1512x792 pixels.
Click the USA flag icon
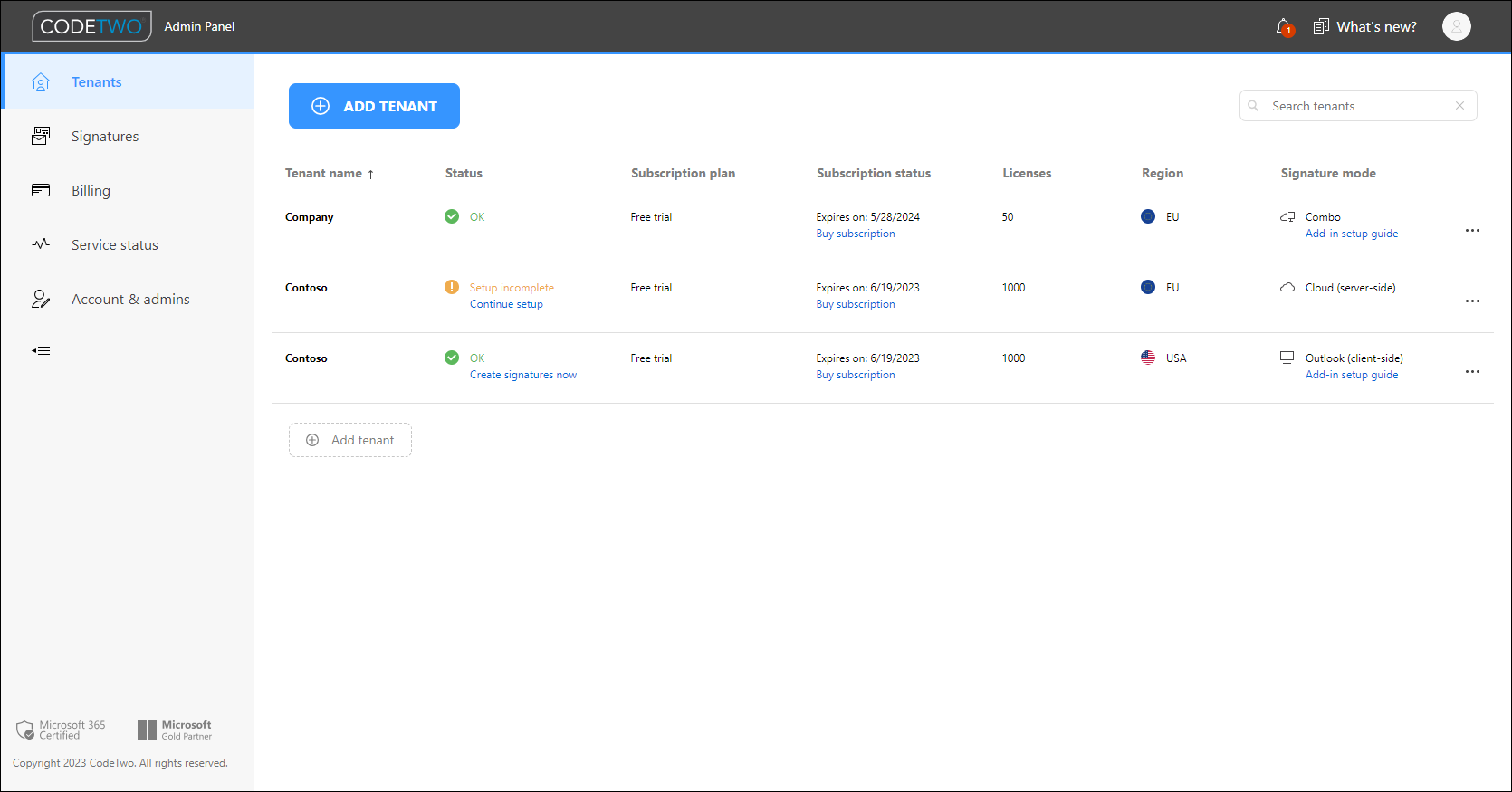pos(1148,358)
